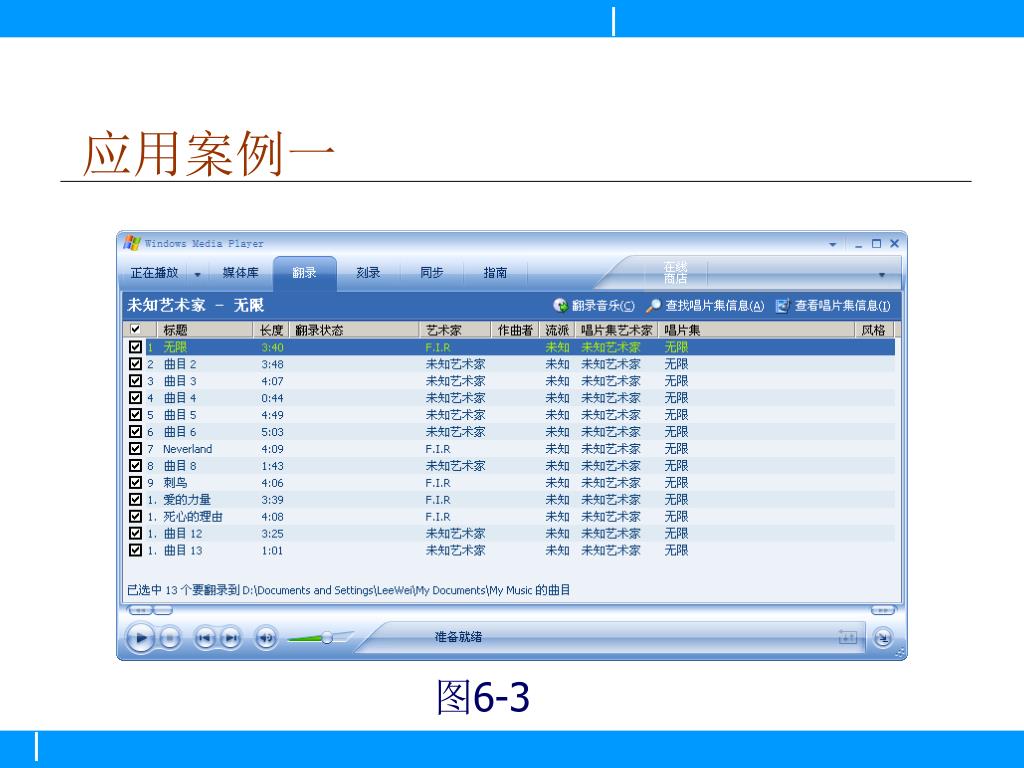Sort by the 唱片集 column header
This screenshot has height=768, width=1024.
(756, 330)
